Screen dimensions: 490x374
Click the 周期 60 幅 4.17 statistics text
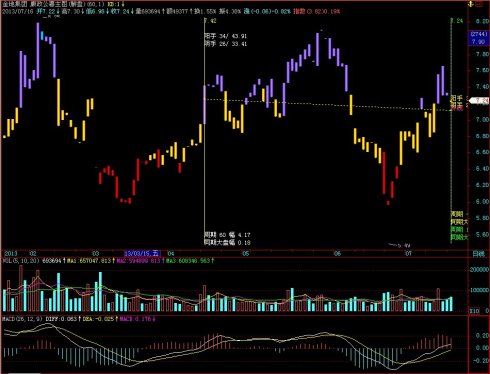(x=227, y=235)
